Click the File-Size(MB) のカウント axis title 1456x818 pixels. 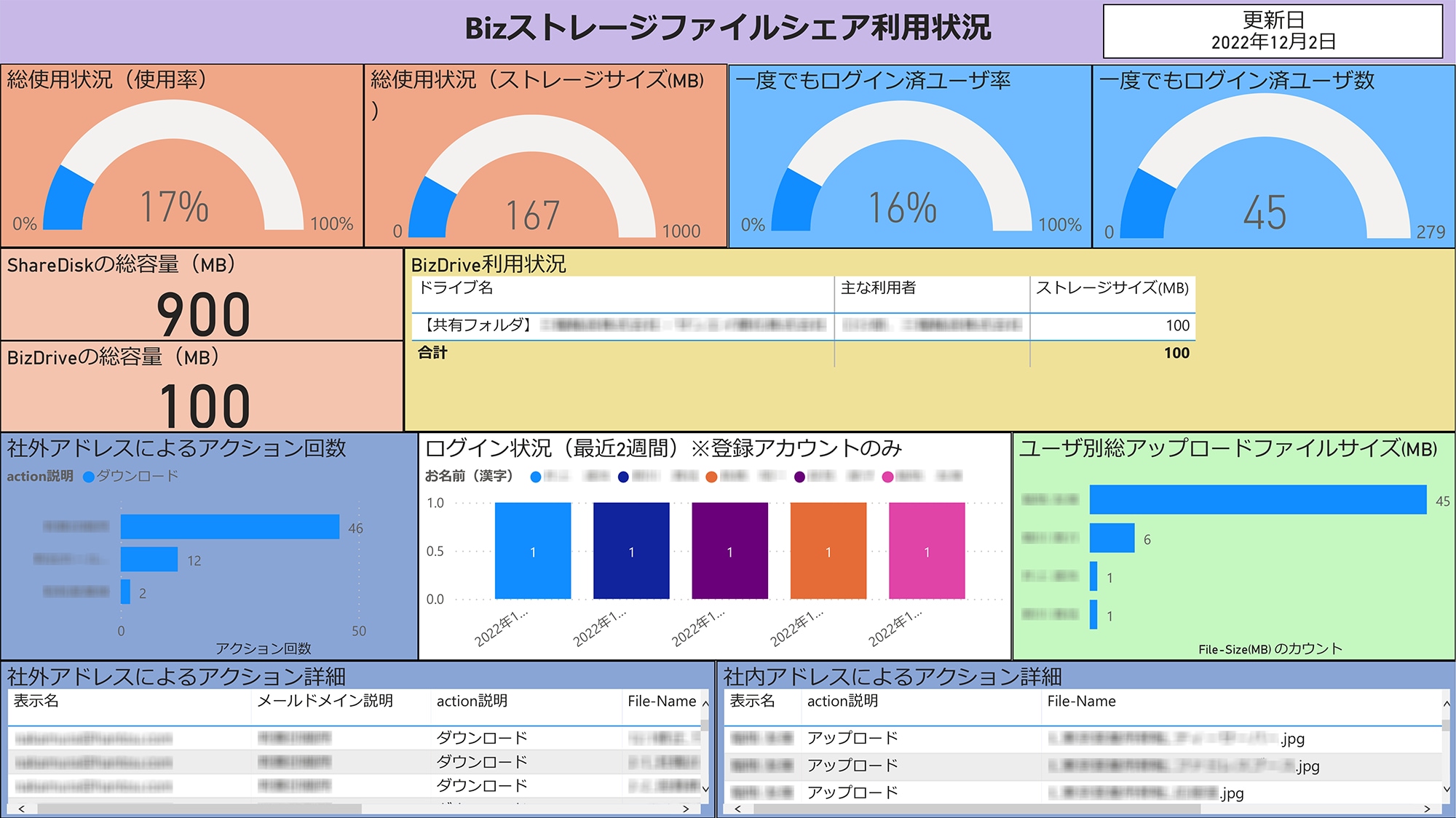click(1270, 649)
